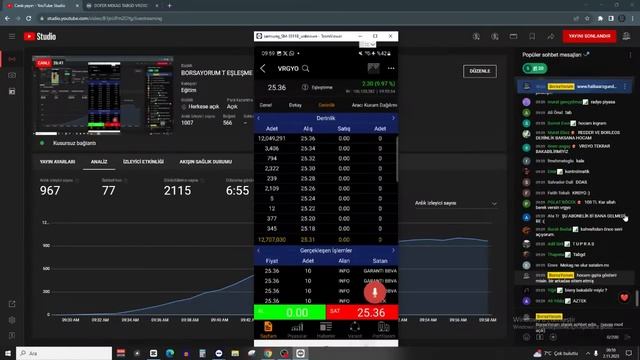
Task: Click the red microphone floating button
Action: [x=374, y=292]
